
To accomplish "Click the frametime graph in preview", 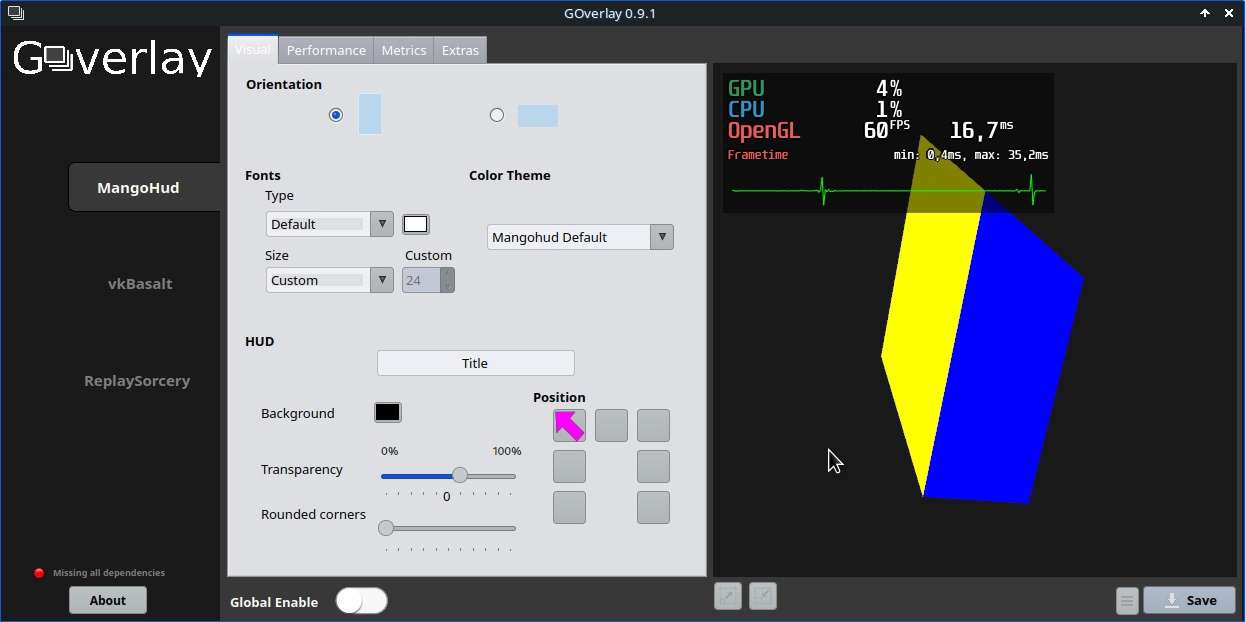I will 888,190.
